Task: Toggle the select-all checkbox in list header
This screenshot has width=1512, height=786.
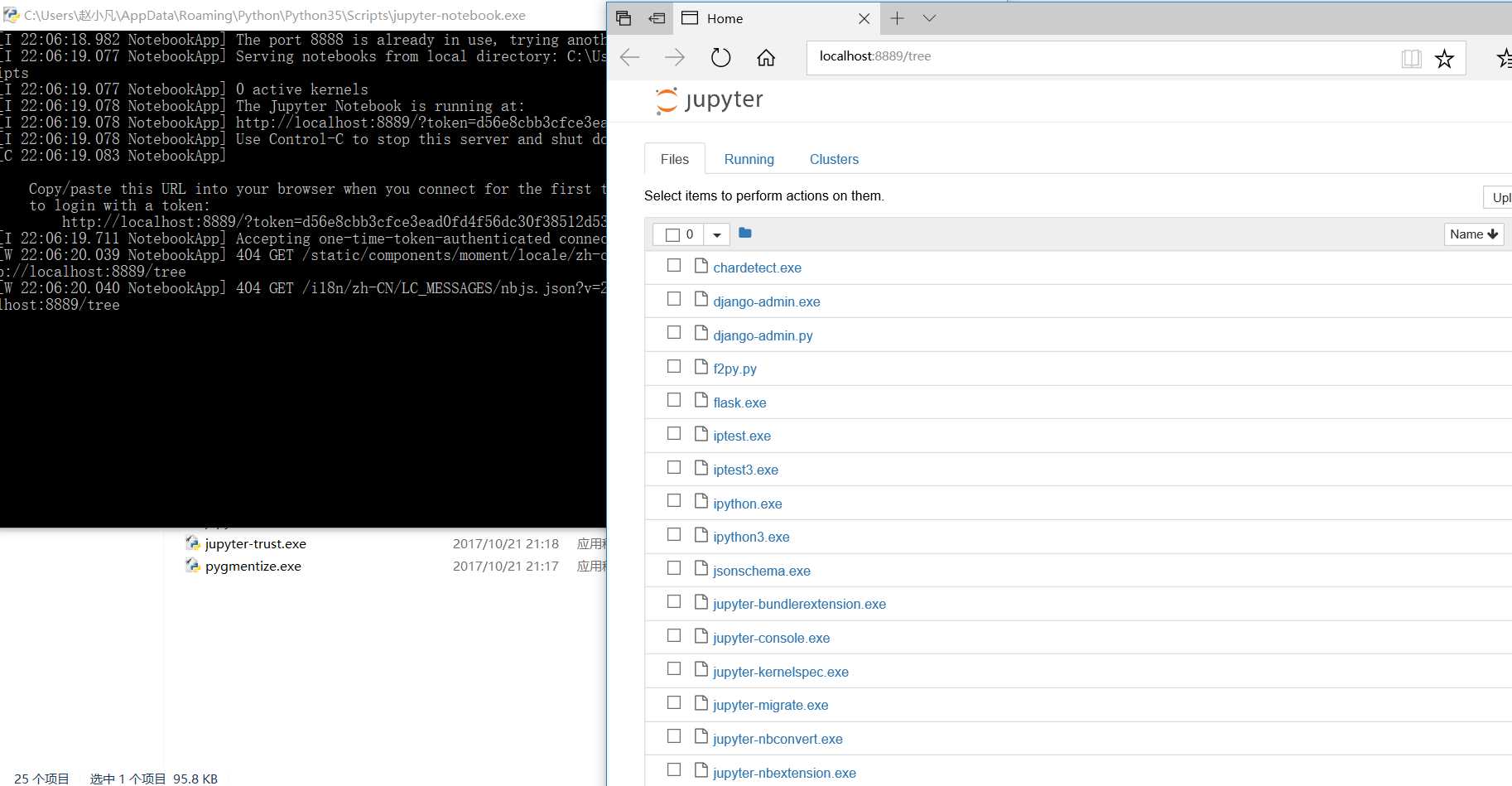Action: [x=672, y=235]
